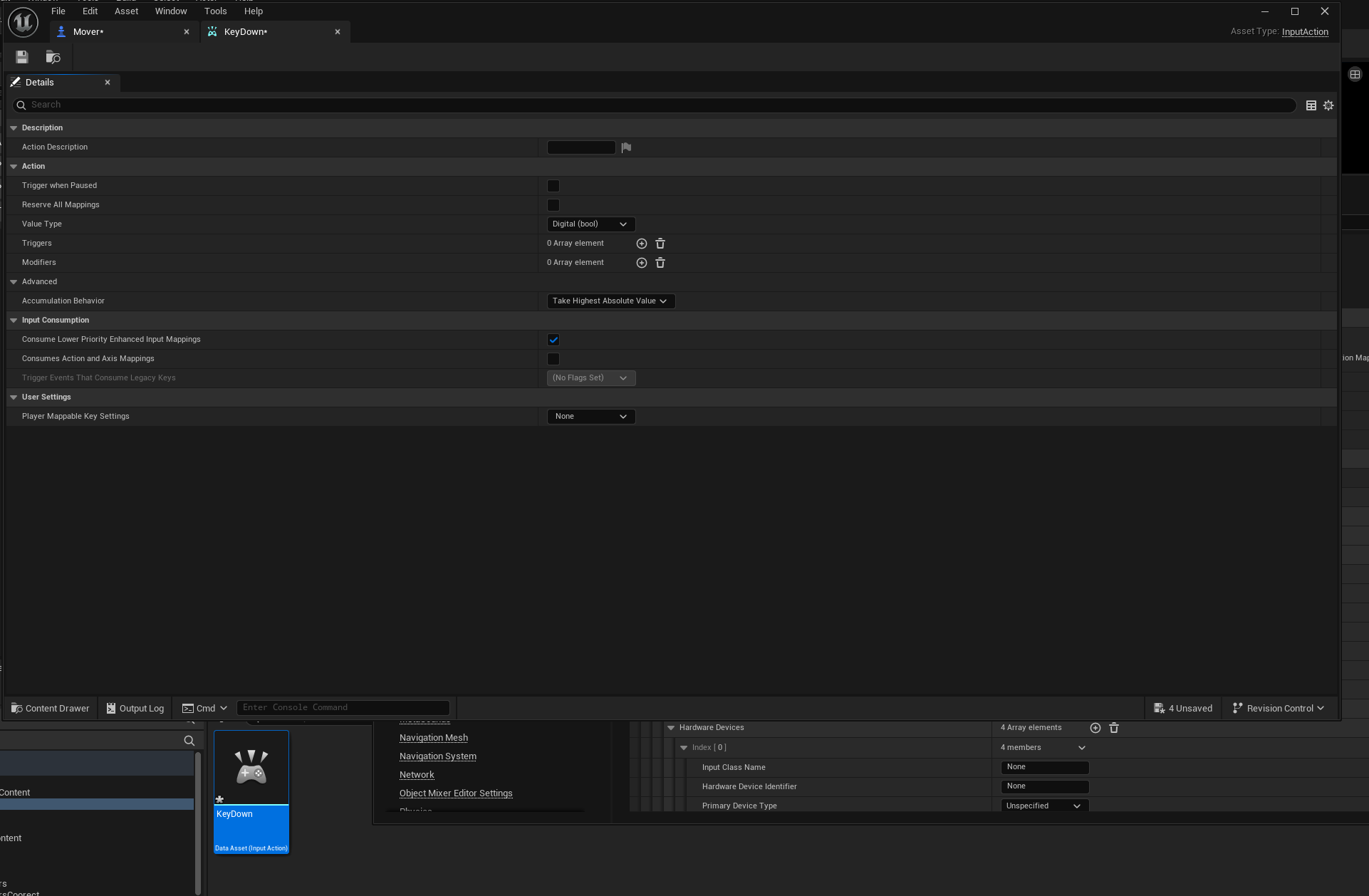The height and width of the screenshot is (896, 1369).
Task: Click the Details search field
Action: [641, 105]
